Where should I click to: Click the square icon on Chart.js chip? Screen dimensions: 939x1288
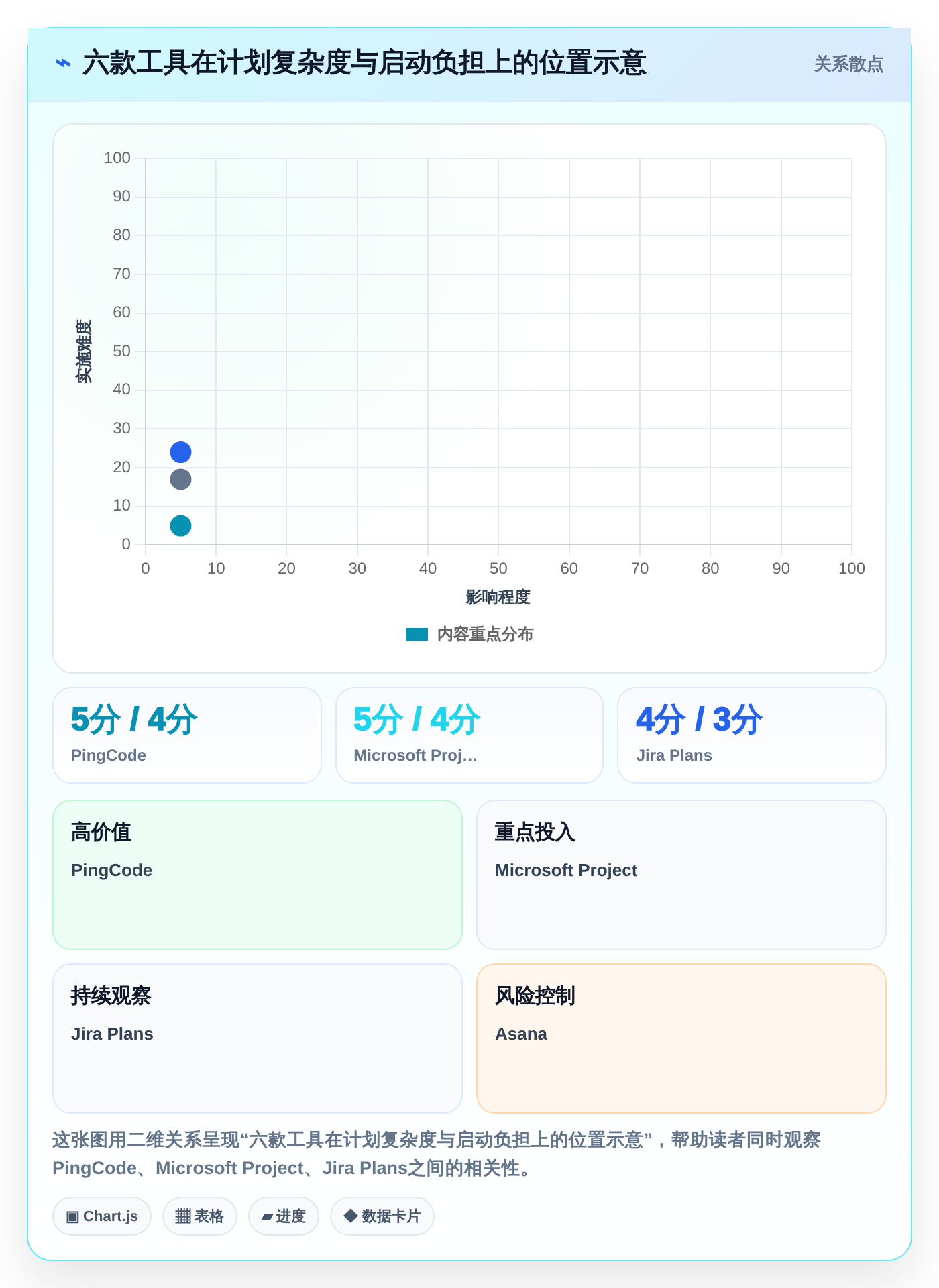(72, 1217)
